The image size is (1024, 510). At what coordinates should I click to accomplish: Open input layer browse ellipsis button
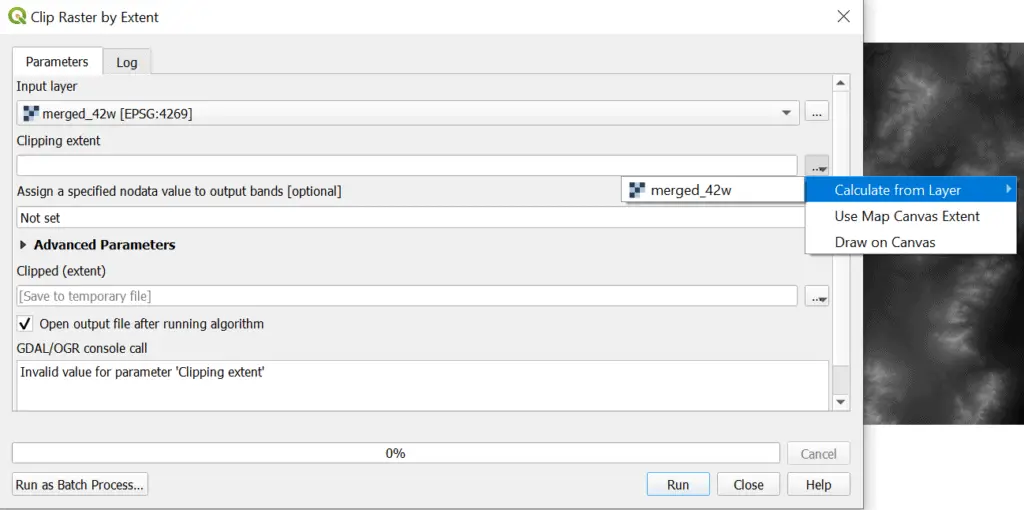(816, 113)
